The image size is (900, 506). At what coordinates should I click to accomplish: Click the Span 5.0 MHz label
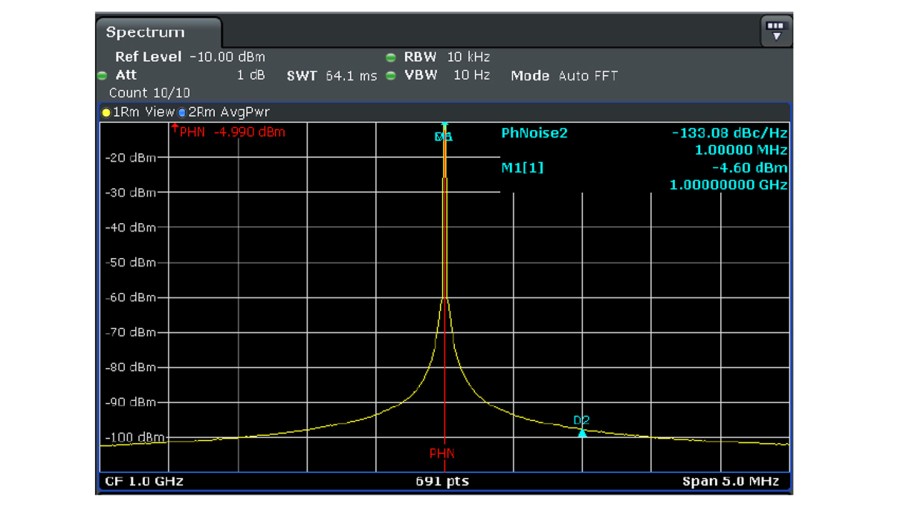point(731,481)
